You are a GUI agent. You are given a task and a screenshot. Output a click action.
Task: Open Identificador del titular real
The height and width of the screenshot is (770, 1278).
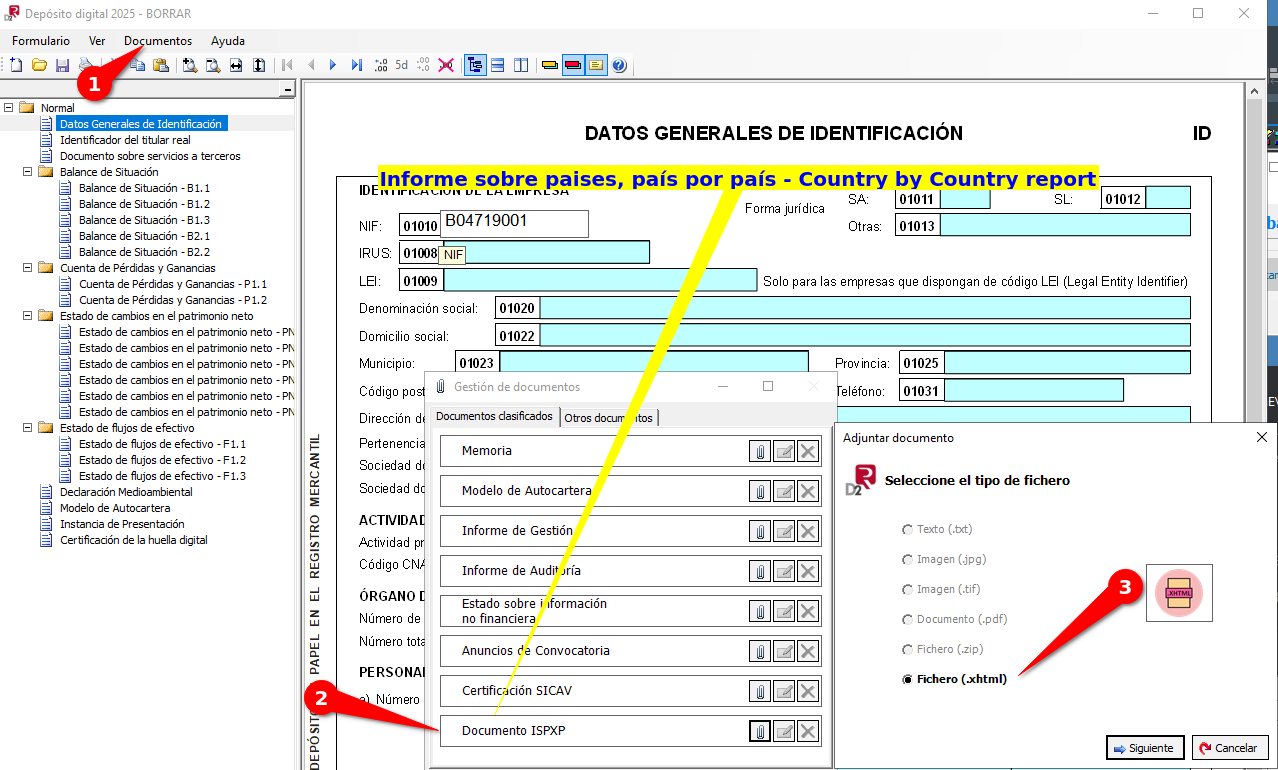(125, 140)
